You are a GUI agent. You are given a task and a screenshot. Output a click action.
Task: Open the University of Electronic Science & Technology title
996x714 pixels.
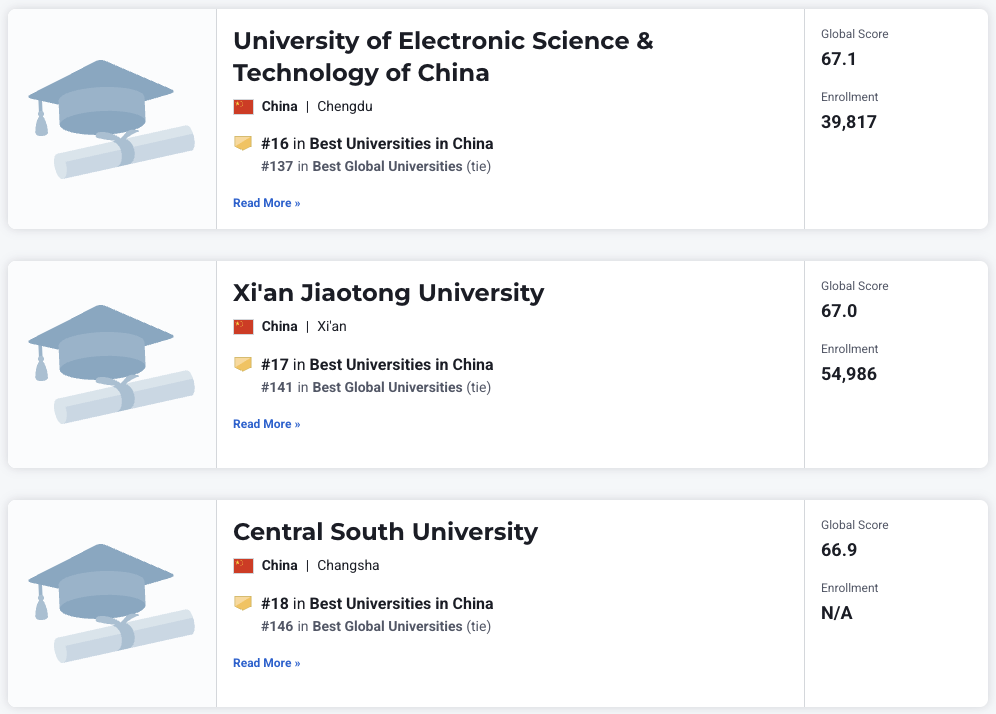click(443, 57)
